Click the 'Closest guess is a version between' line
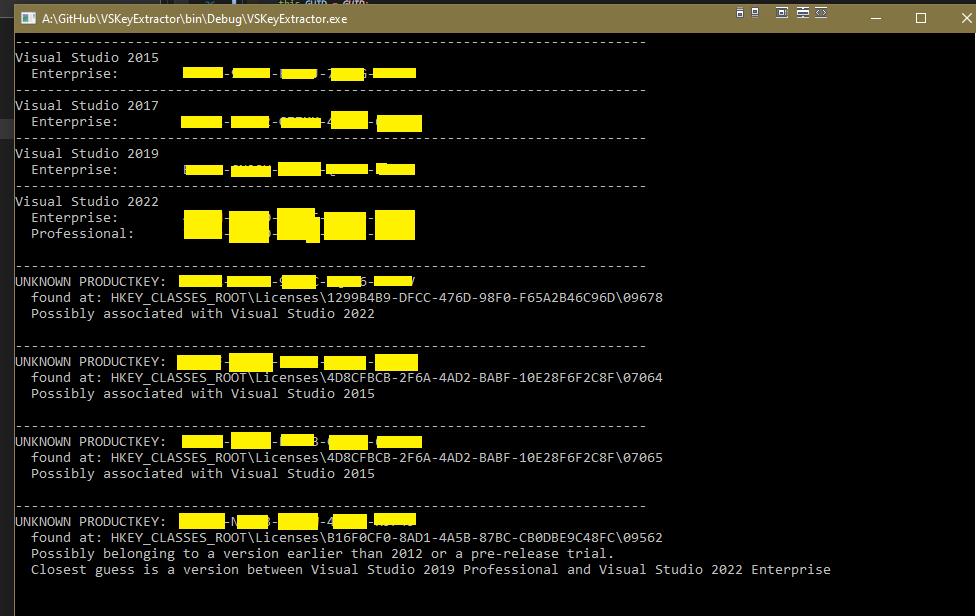The height and width of the screenshot is (616, 976). [x=431, y=570]
